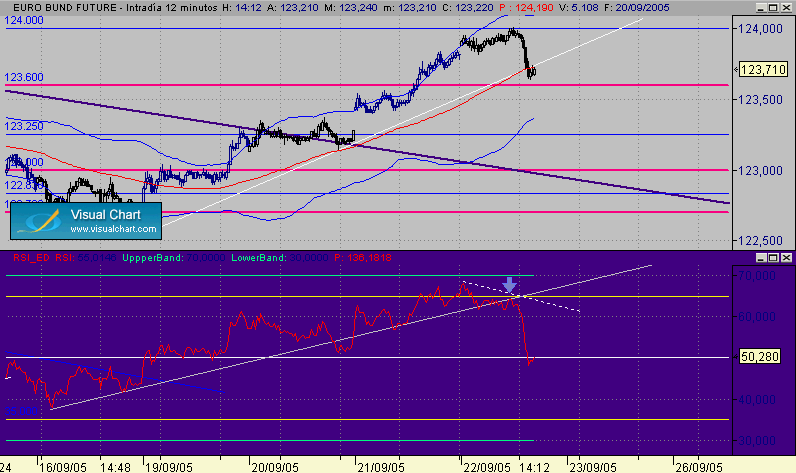Close the RSI_ED indicator panel
Screen dimensions: 796x473
pos(785,258)
